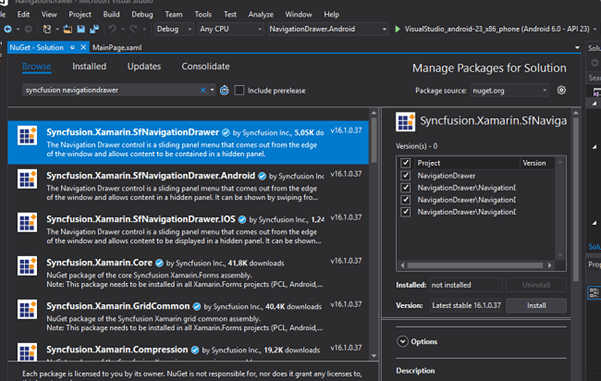Screen dimensions: 601x381
Task: Click the Save floppy icon
Action: (x=81, y=29)
